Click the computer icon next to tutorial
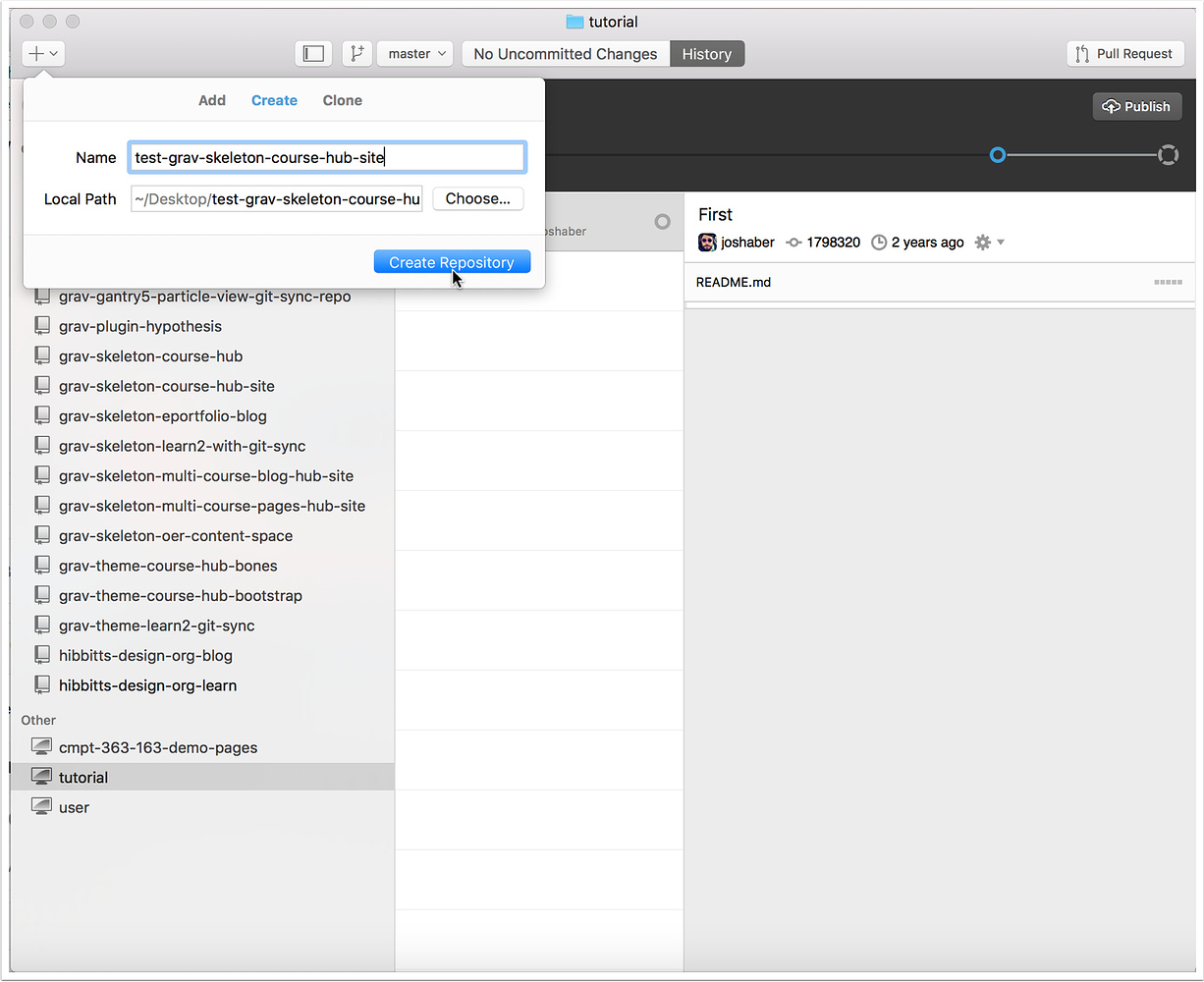This screenshot has width=1204, height=982. coord(41,776)
